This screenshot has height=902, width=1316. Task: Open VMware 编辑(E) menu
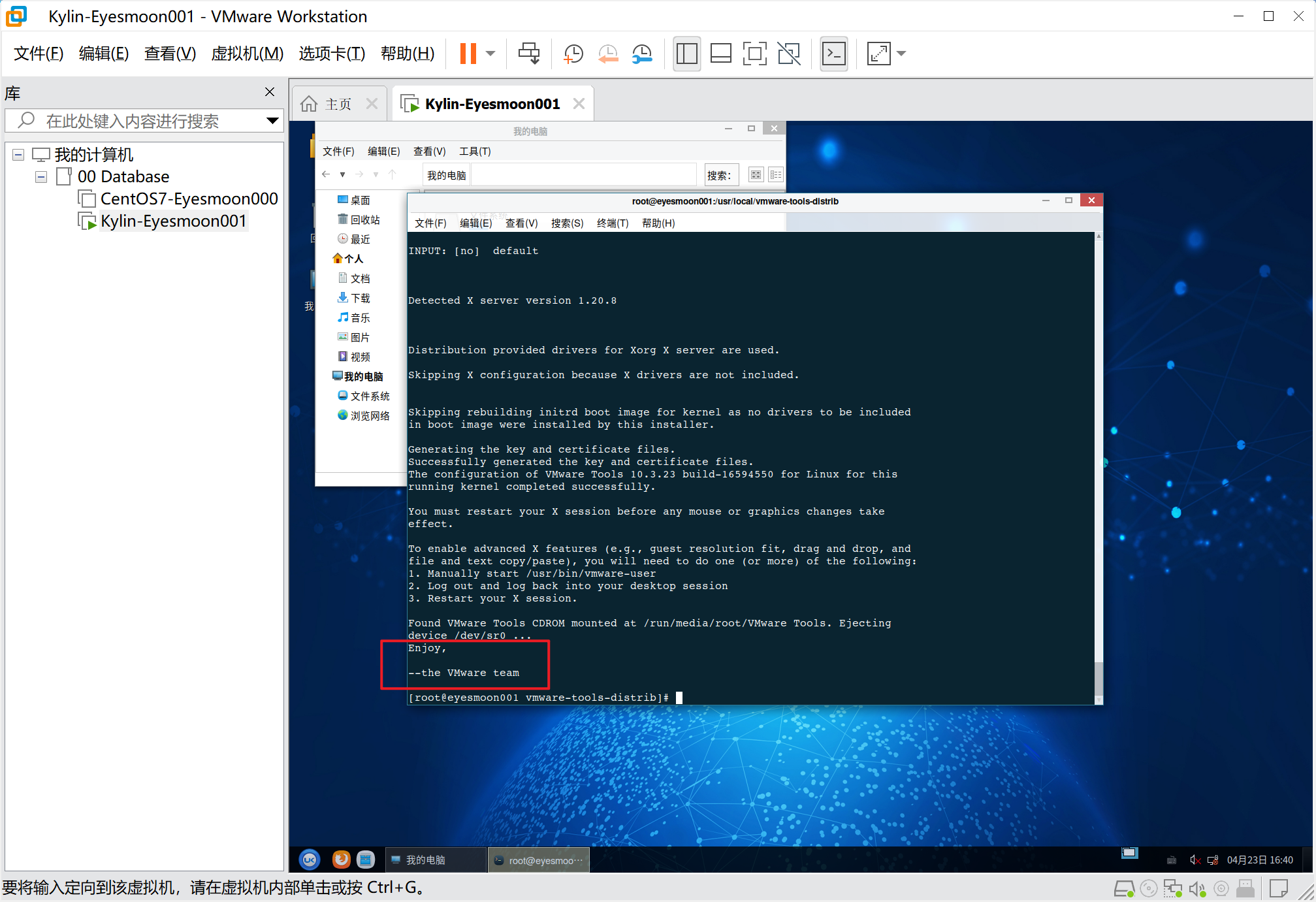click(x=103, y=54)
